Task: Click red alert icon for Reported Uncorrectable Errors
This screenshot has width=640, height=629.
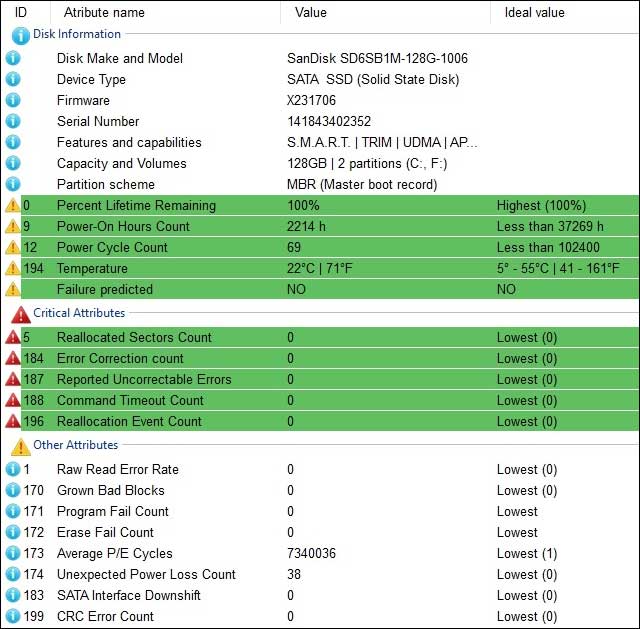Action: (13, 379)
